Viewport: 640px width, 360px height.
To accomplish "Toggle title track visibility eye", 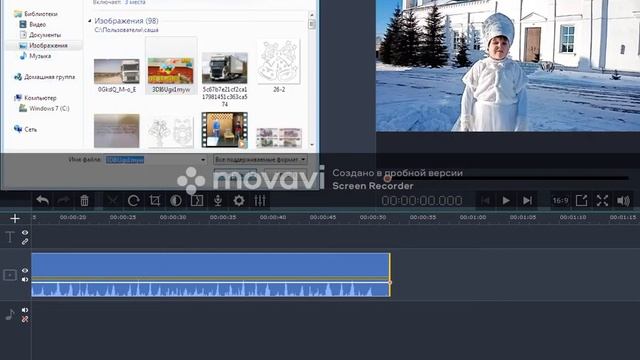I will pos(25,233).
